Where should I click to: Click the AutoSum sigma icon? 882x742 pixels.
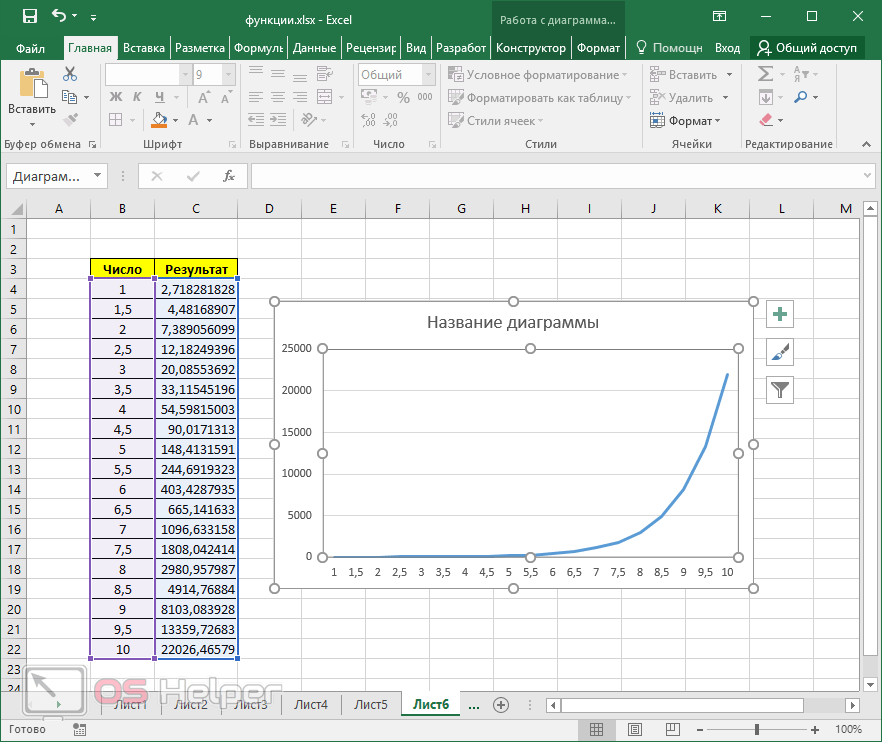tap(765, 74)
